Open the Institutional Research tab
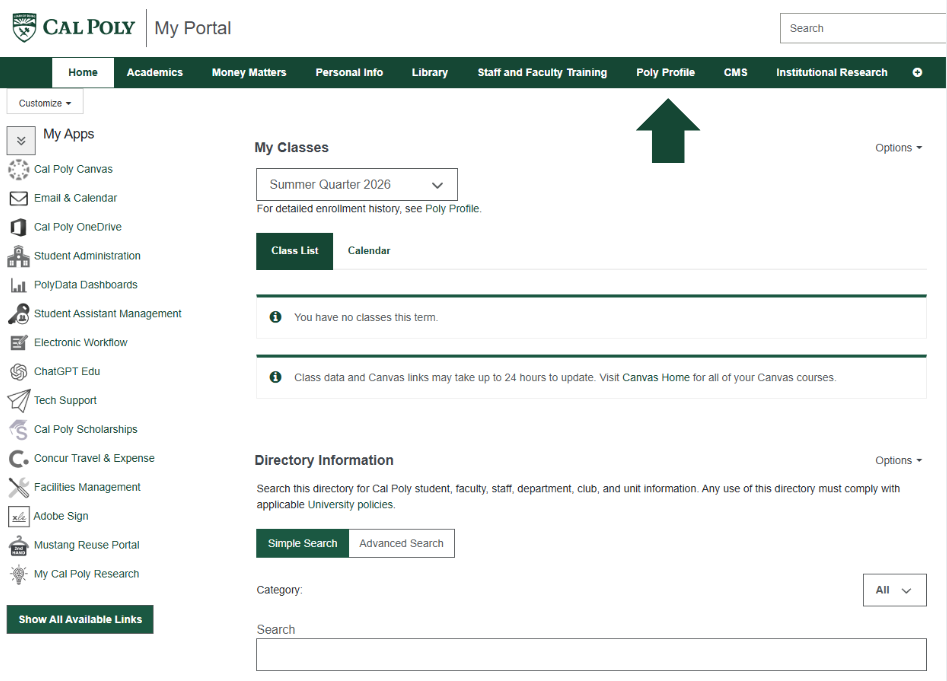 coord(832,72)
